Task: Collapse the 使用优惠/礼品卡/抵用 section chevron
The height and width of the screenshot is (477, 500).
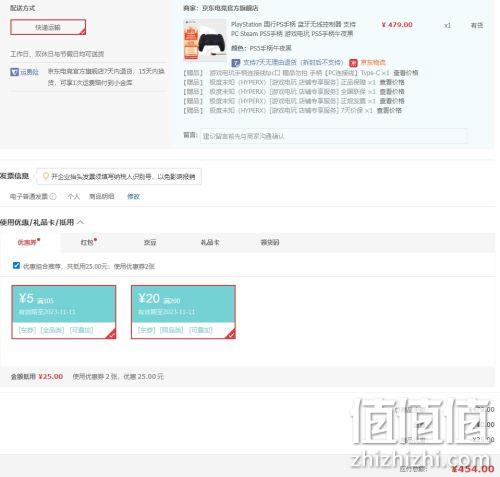Action: [x=81, y=222]
